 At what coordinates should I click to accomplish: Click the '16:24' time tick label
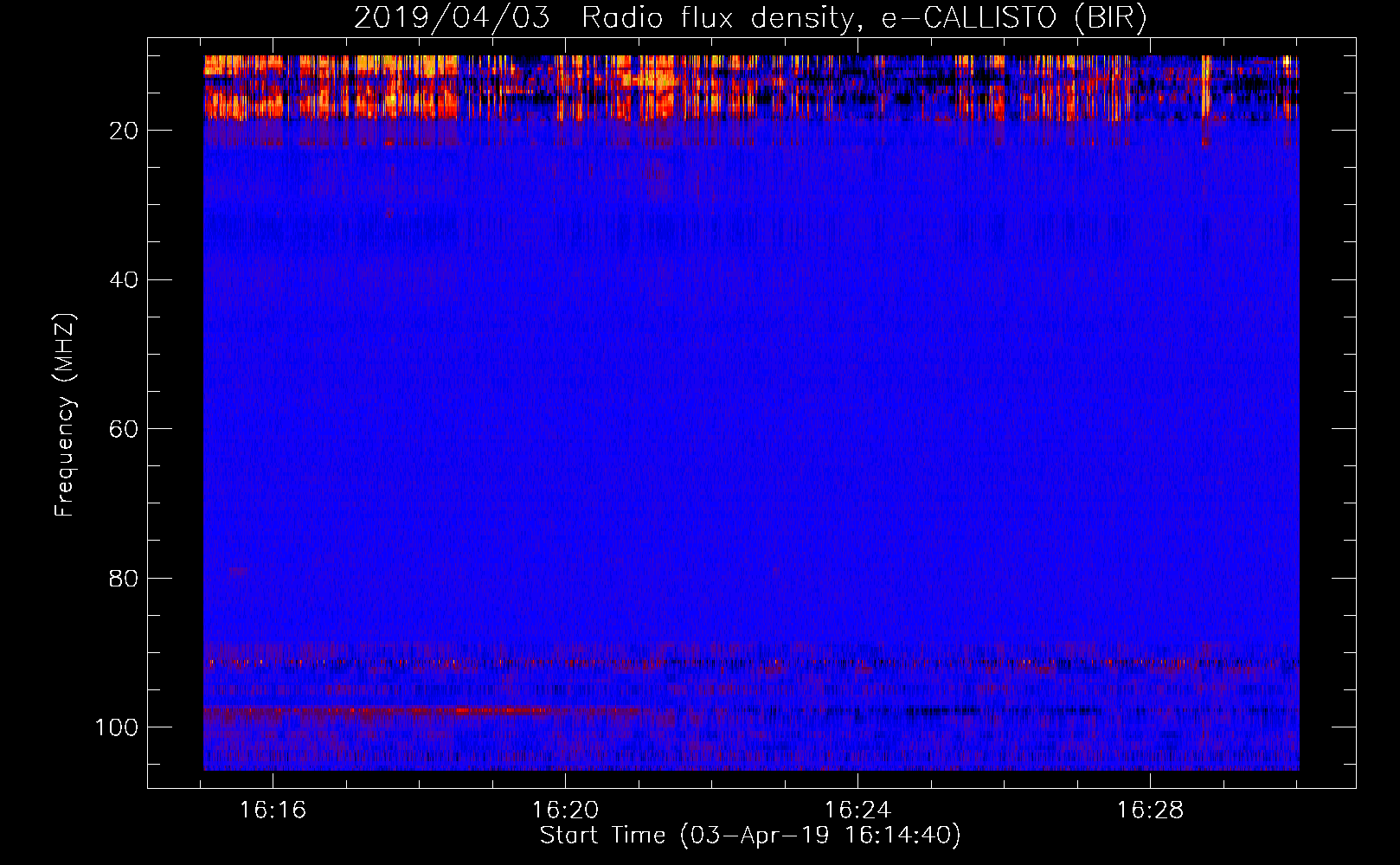point(857,811)
